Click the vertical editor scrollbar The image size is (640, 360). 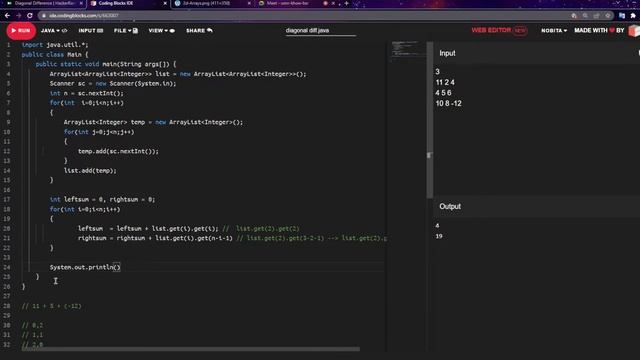(429, 120)
